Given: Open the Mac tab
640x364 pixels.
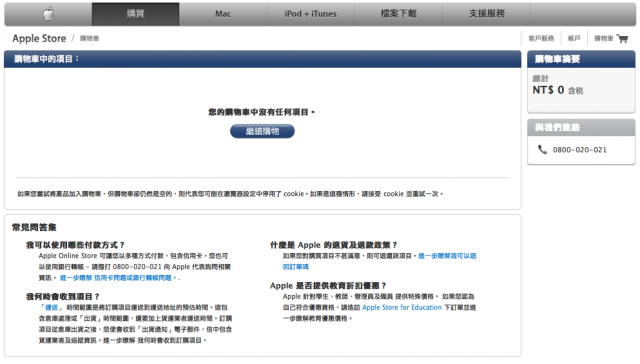Looking at the screenshot, I should 223,14.
